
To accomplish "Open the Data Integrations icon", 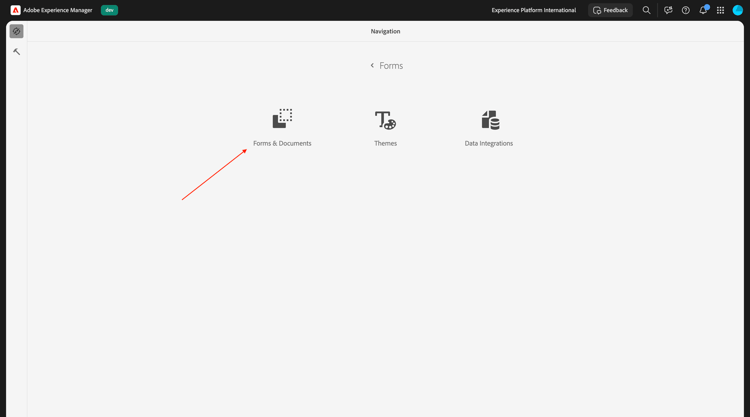I will [490, 120].
